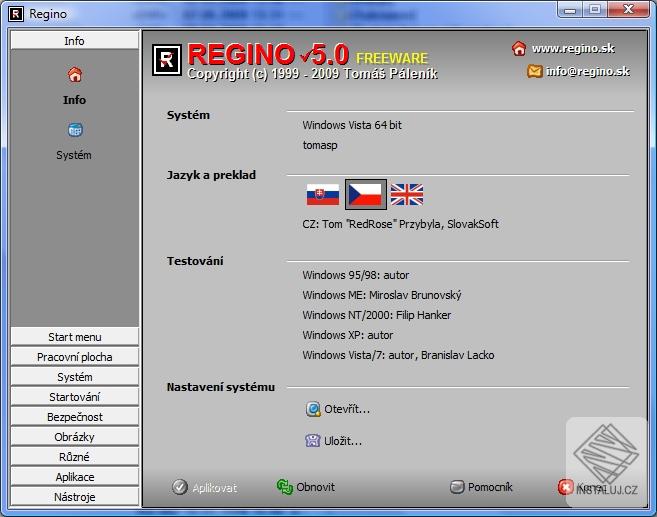Click the Pomocník button label
Screen dimensions: 657x517
490,487
